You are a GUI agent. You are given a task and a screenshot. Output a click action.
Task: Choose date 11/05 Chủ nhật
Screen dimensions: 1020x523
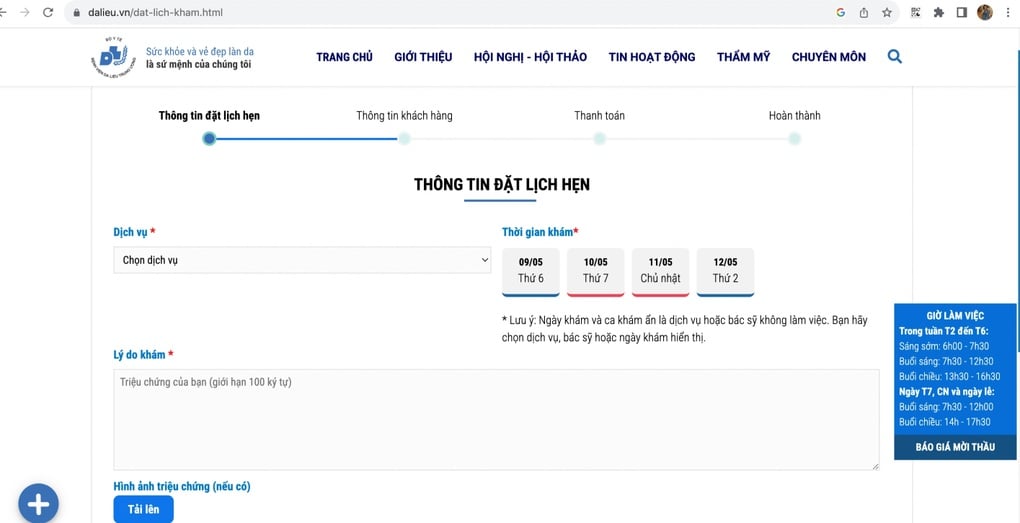[660, 272]
